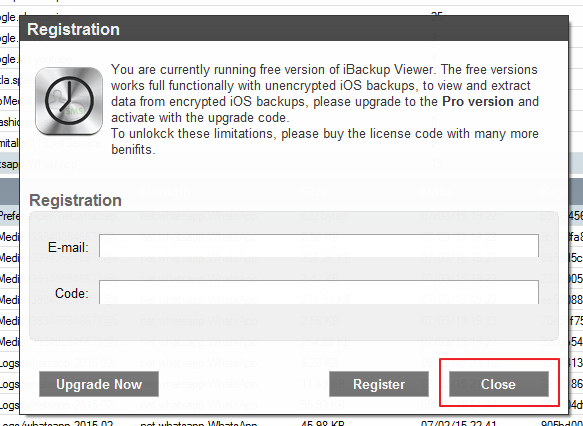The width and height of the screenshot is (583, 426).
Task: Click the Upgrade Now button
Action: (x=99, y=384)
